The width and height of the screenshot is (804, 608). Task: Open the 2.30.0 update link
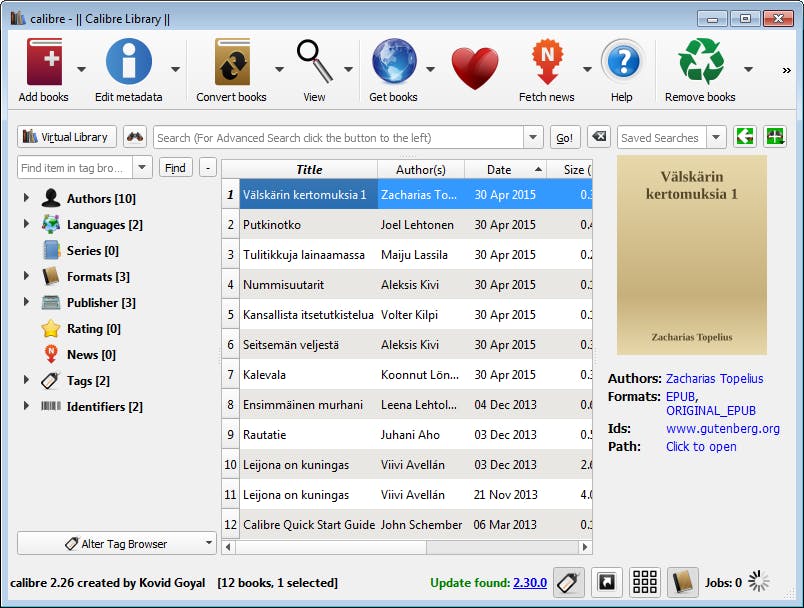pyautogui.click(x=530, y=583)
